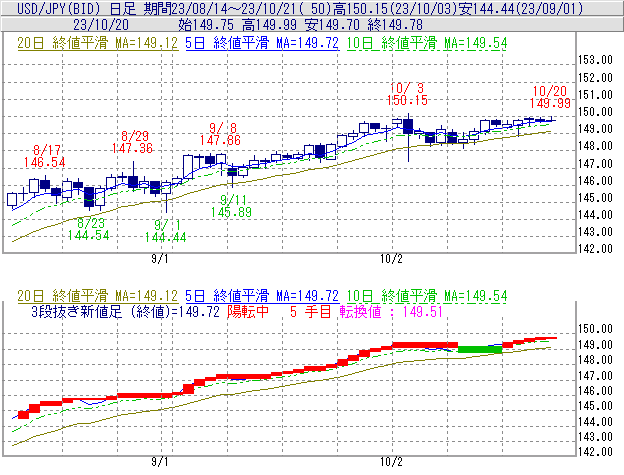The width and height of the screenshot is (624, 475).
Task: Click the 9/1 date label under upper chart
Action: pos(160,259)
